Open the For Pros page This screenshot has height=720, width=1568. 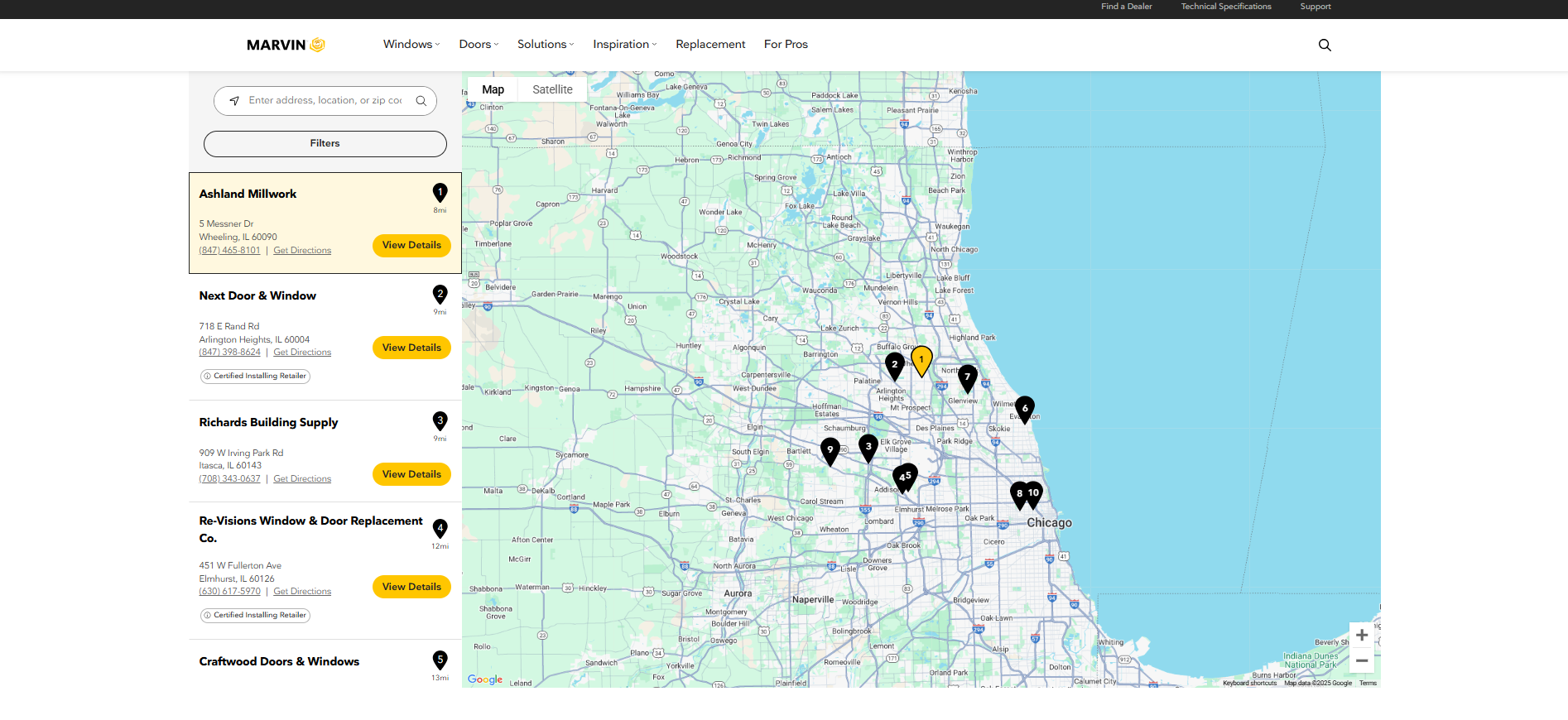(786, 45)
